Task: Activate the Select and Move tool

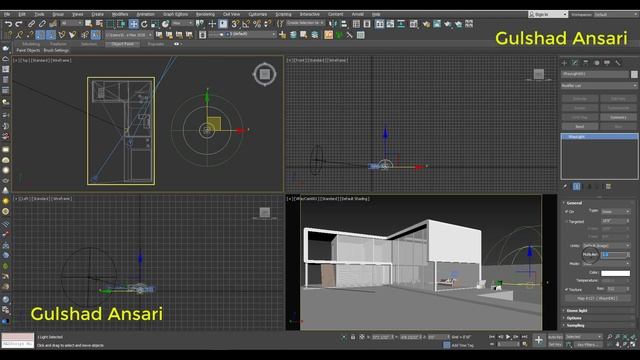Action: coord(133,24)
